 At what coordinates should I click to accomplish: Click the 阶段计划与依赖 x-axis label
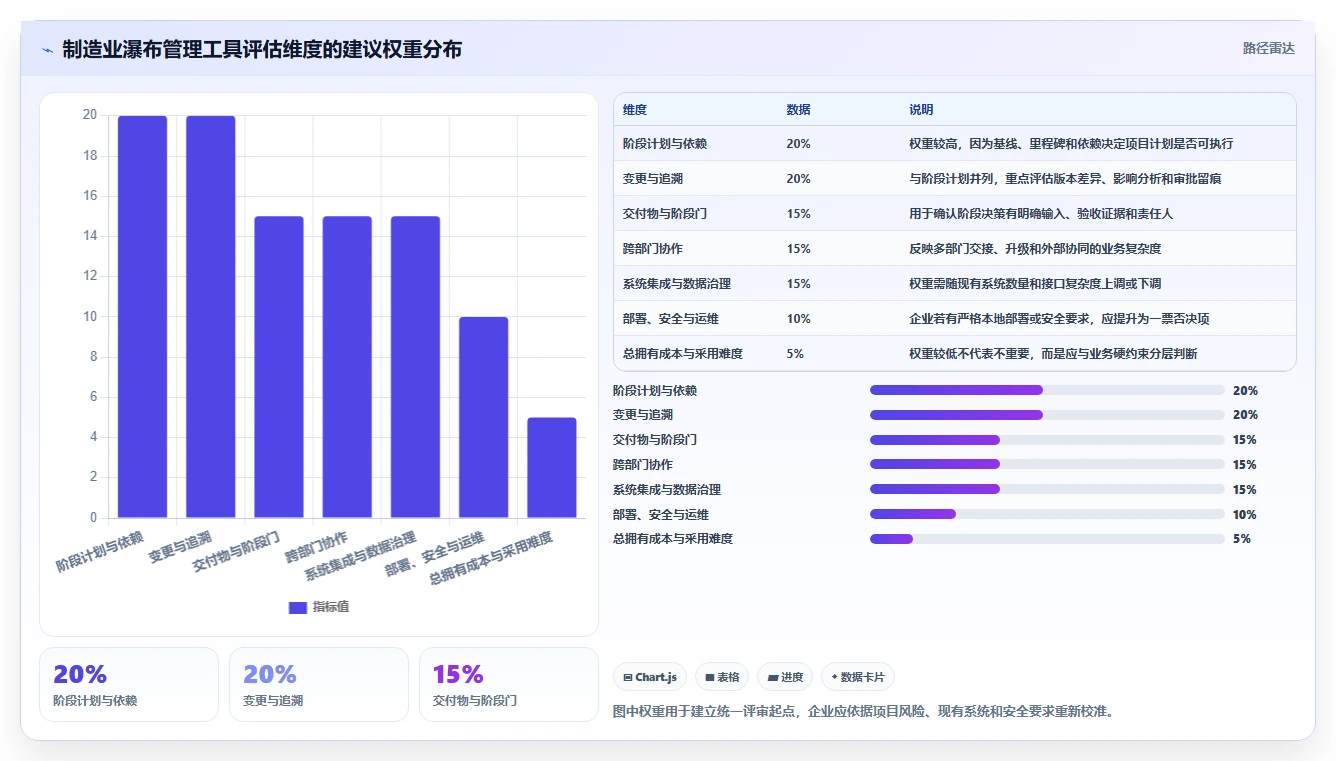(x=100, y=551)
